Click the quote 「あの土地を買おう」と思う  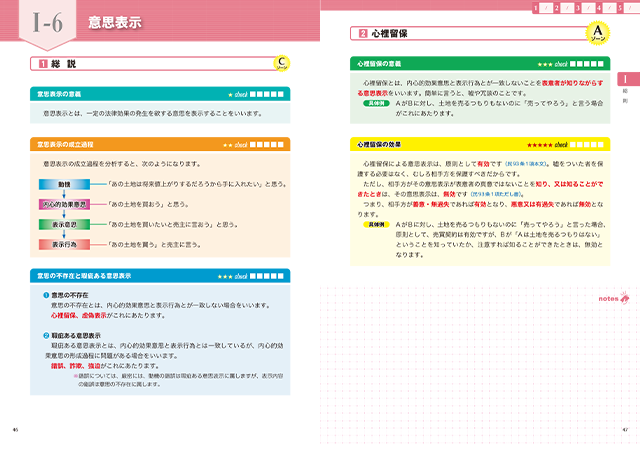tap(148, 204)
